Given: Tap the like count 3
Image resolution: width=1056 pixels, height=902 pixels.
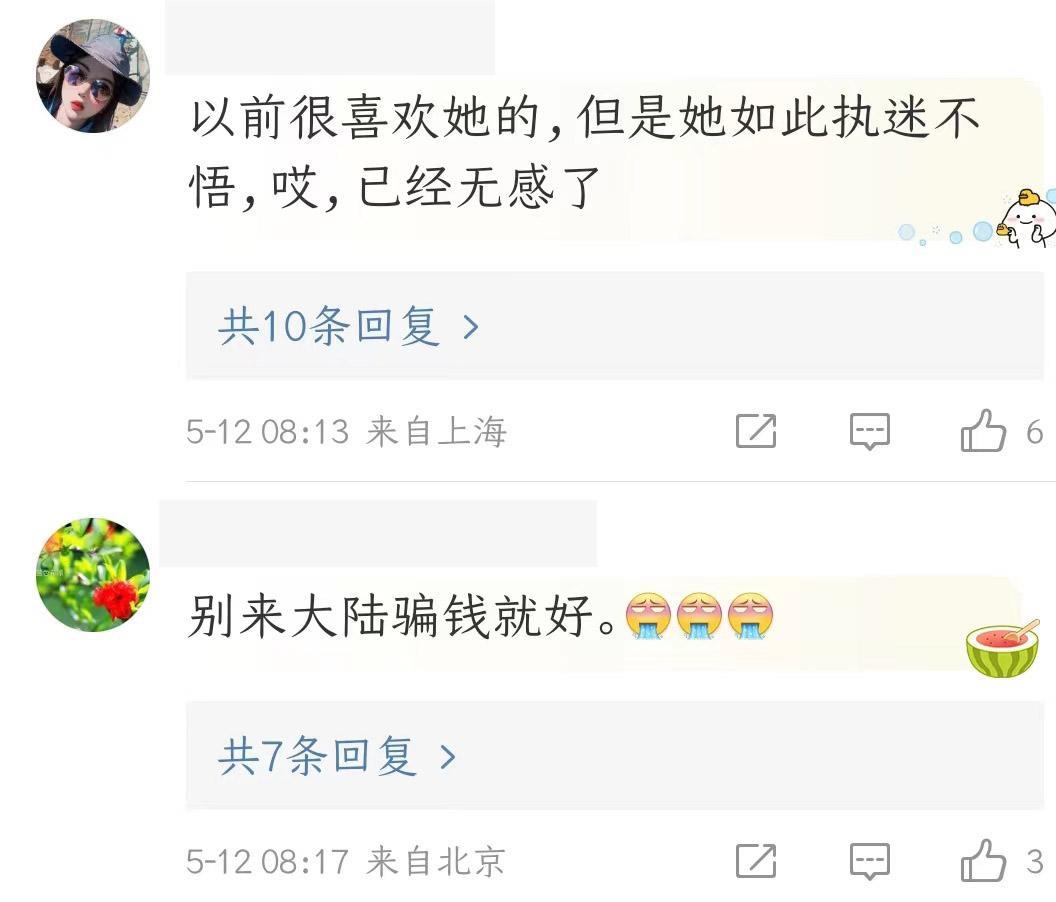Looking at the screenshot, I should click(x=1034, y=862).
